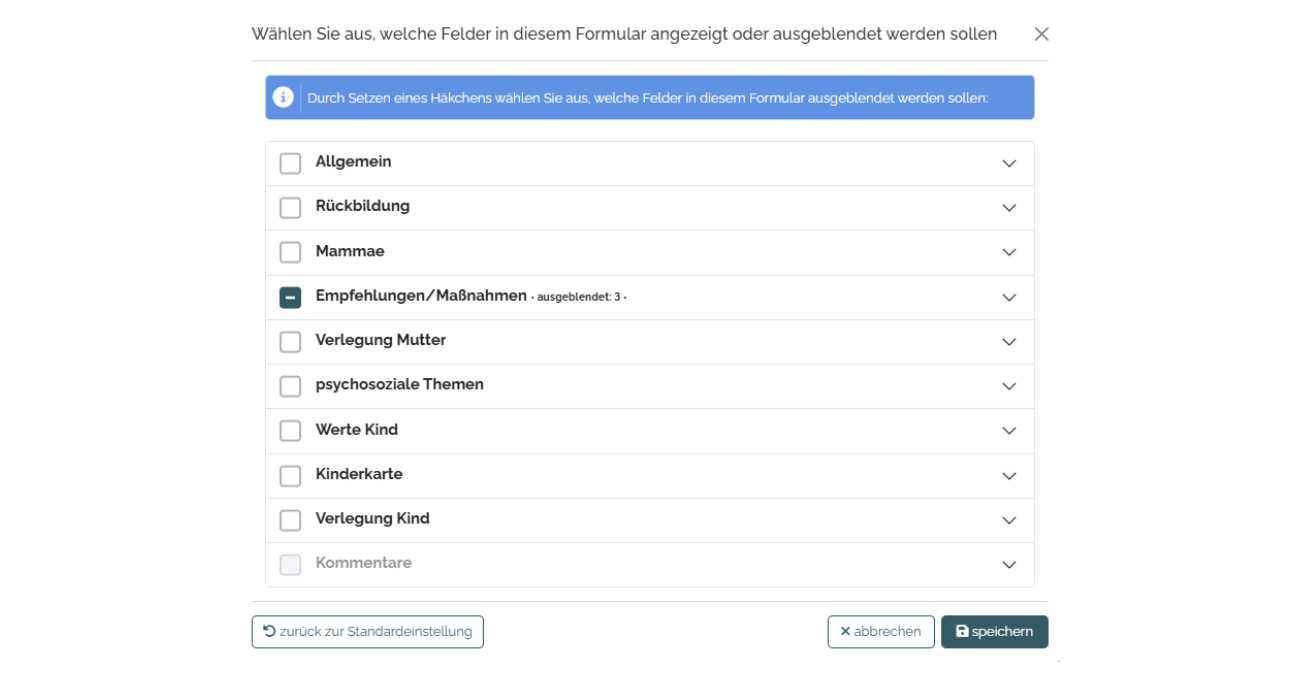Tick the Kinderkarte checkbox
Screen dimensions: 1289x673
290,476
